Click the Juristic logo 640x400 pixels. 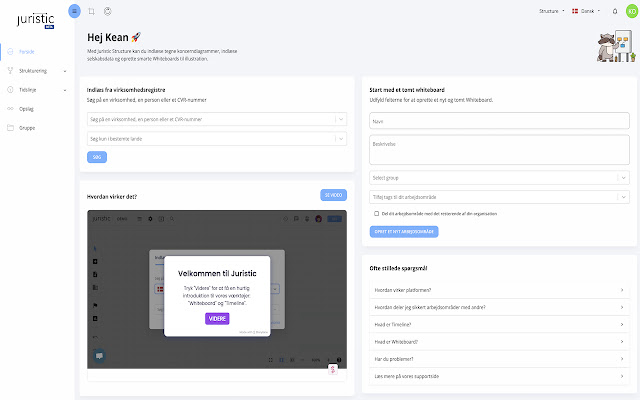pyautogui.click(x=36, y=20)
